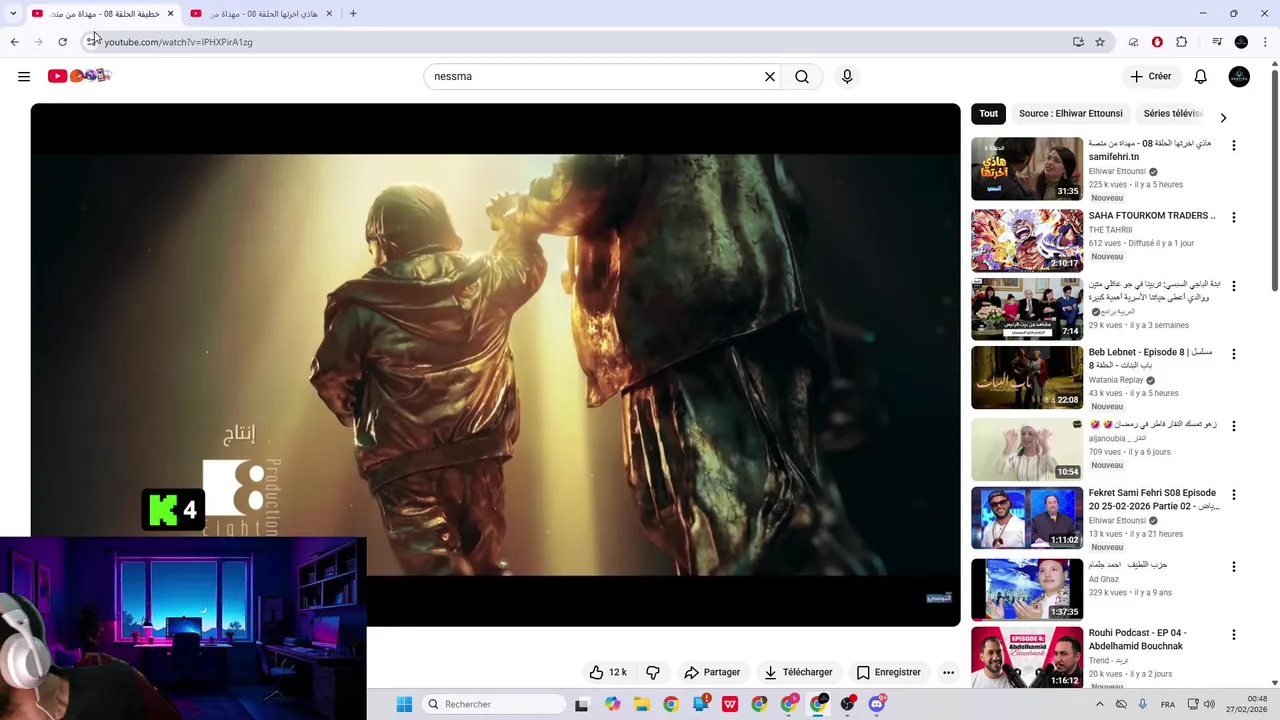Screen dimensions: 1280x720
Task: Click Enregistrer to save video
Action: click(x=888, y=672)
